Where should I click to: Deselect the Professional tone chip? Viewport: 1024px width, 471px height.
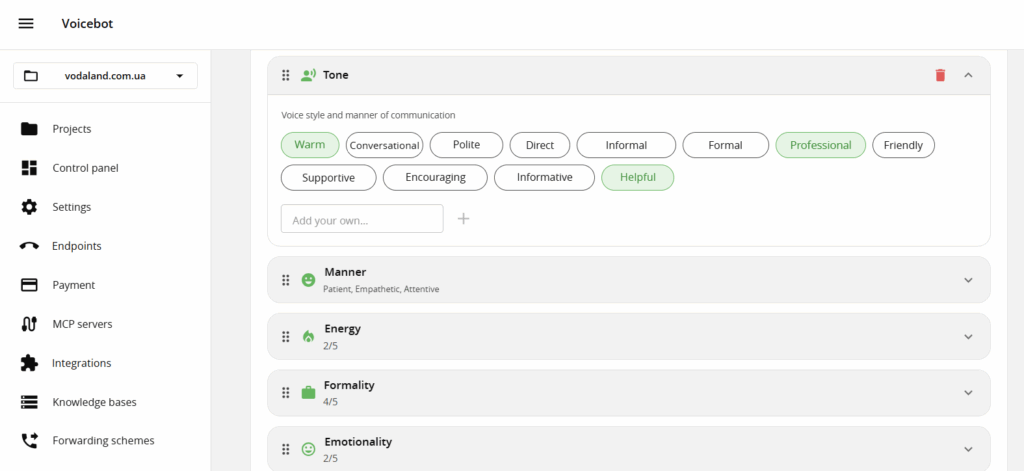click(821, 145)
